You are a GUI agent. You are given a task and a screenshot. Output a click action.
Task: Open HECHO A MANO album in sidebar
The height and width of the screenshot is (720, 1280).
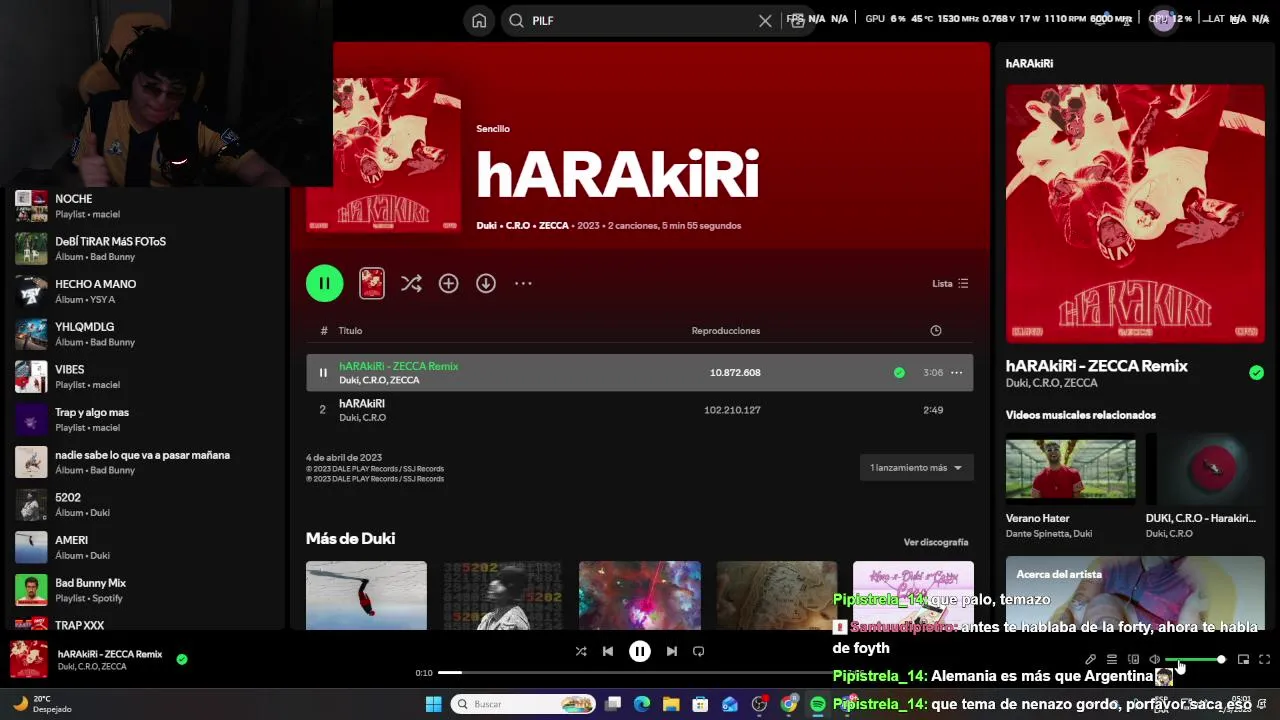pyautogui.click(x=145, y=291)
